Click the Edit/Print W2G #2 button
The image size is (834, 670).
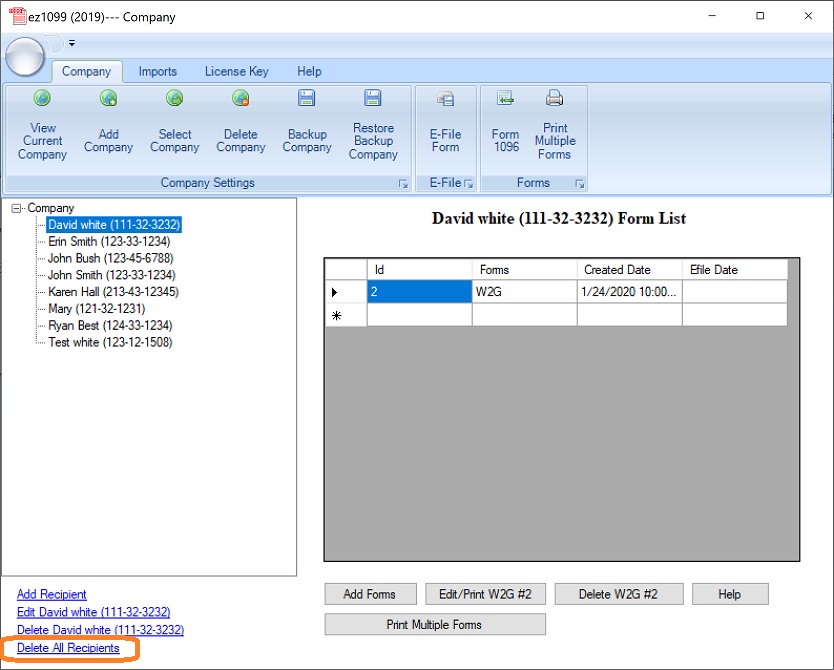tap(485, 594)
